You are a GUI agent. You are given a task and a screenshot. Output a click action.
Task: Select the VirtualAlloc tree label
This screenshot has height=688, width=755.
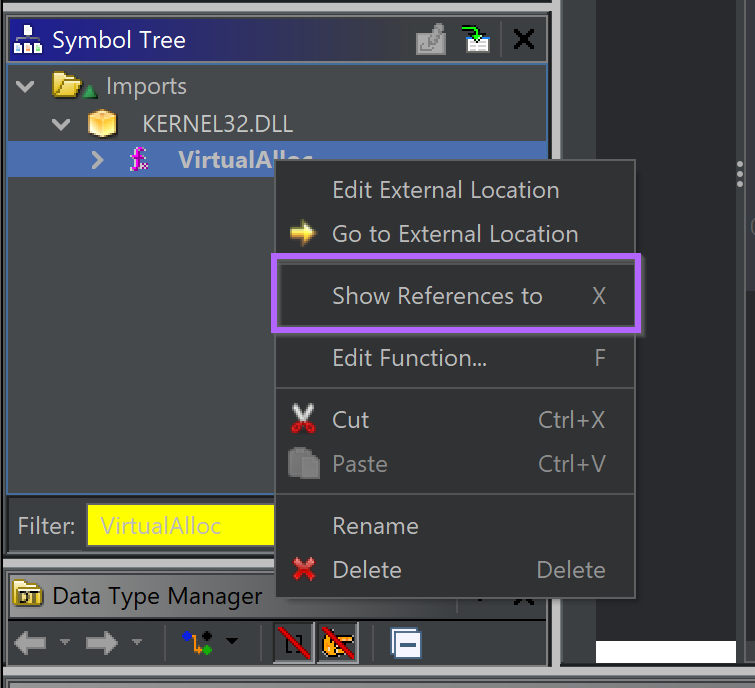[x=225, y=159]
